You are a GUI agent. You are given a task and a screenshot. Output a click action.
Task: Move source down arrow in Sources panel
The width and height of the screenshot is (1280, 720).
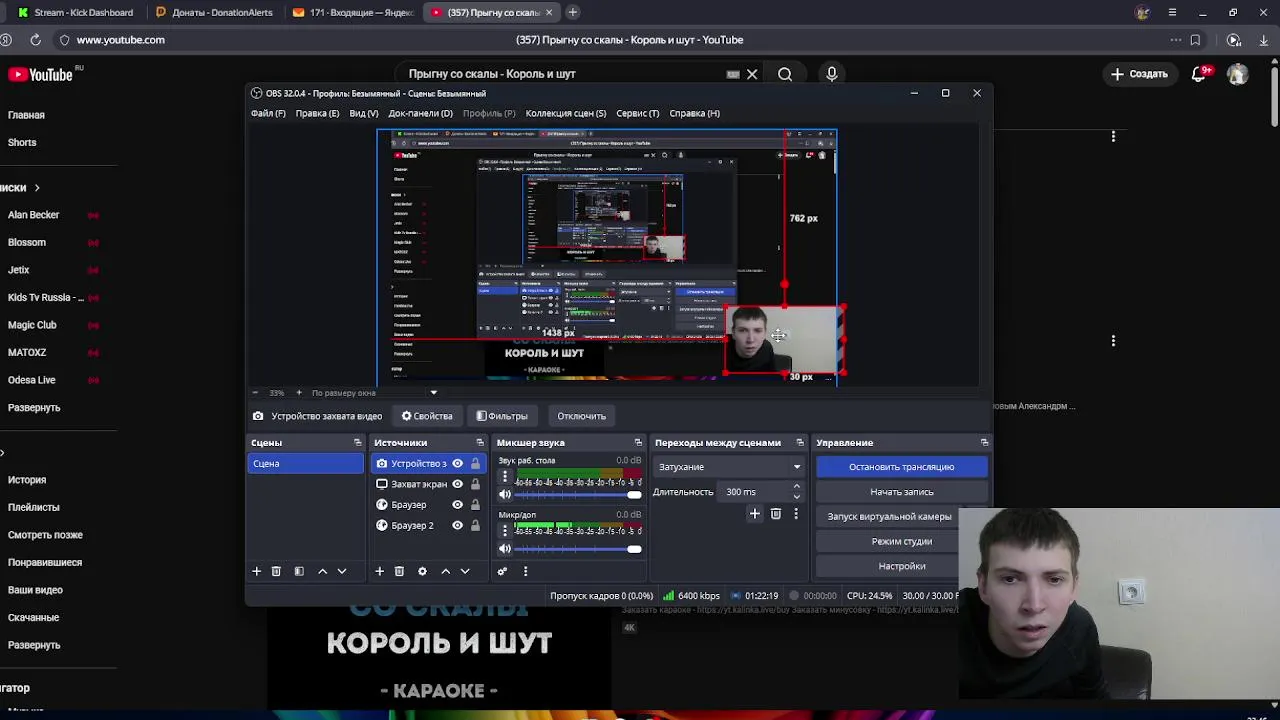[465, 571]
